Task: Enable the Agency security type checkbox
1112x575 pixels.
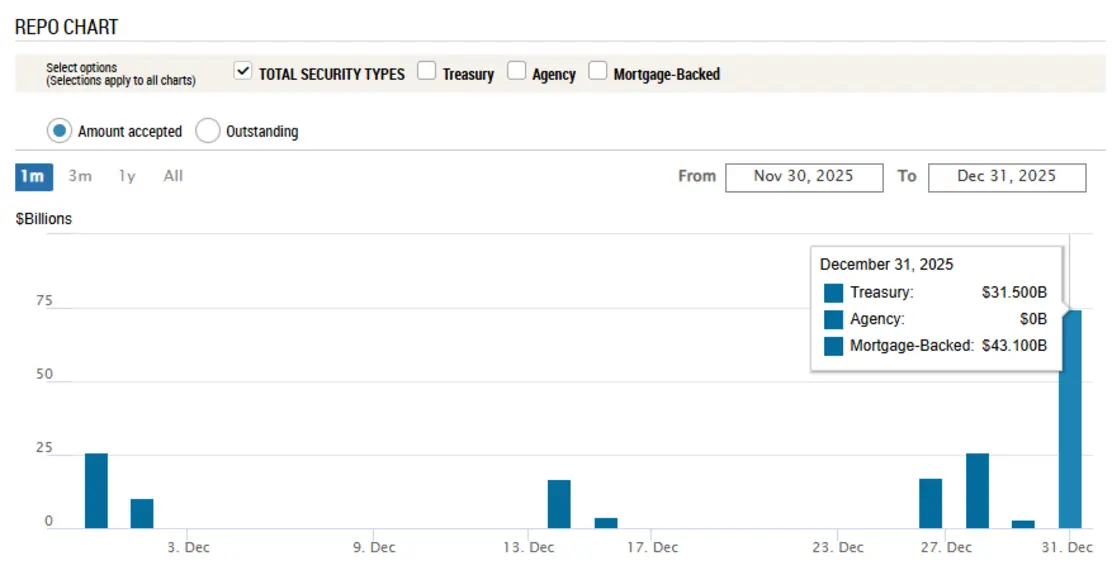Action: click(516, 72)
